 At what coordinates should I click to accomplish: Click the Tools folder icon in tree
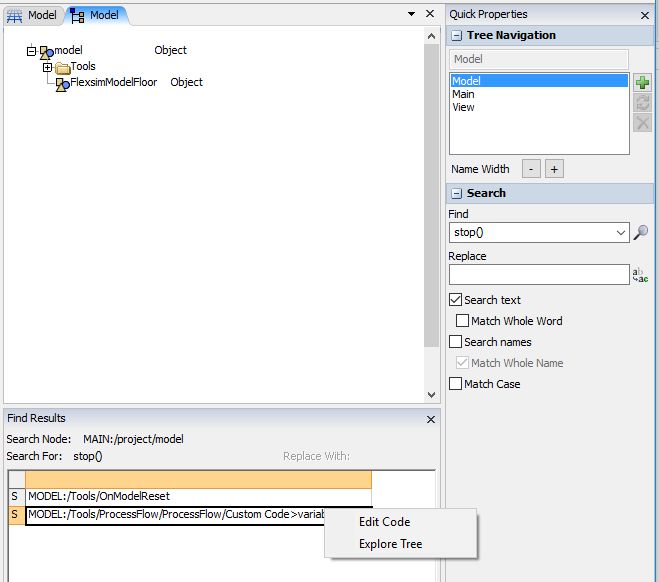click(x=62, y=67)
